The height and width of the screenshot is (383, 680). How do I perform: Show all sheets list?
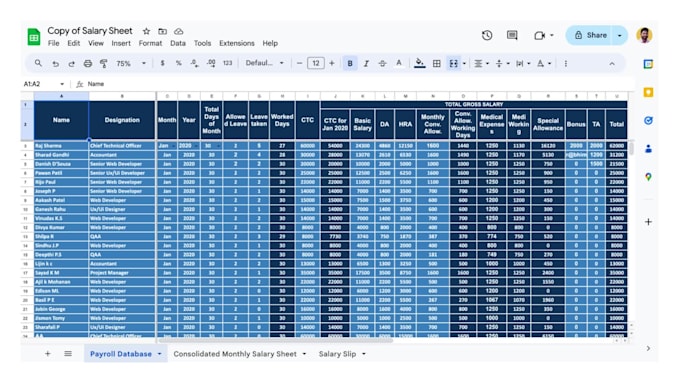68,354
